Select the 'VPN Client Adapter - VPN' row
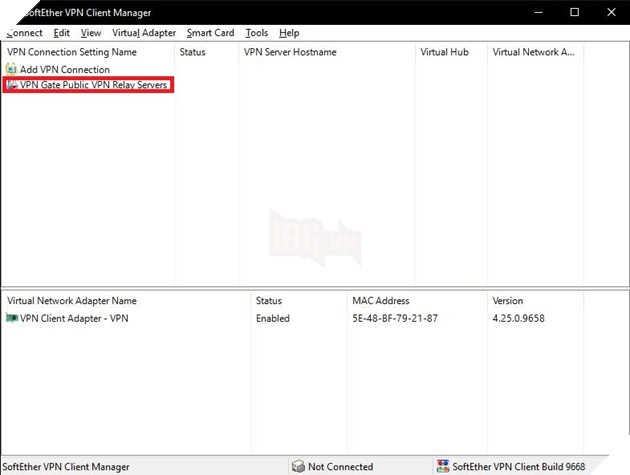The width and height of the screenshot is (630, 475). [x=292, y=318]
